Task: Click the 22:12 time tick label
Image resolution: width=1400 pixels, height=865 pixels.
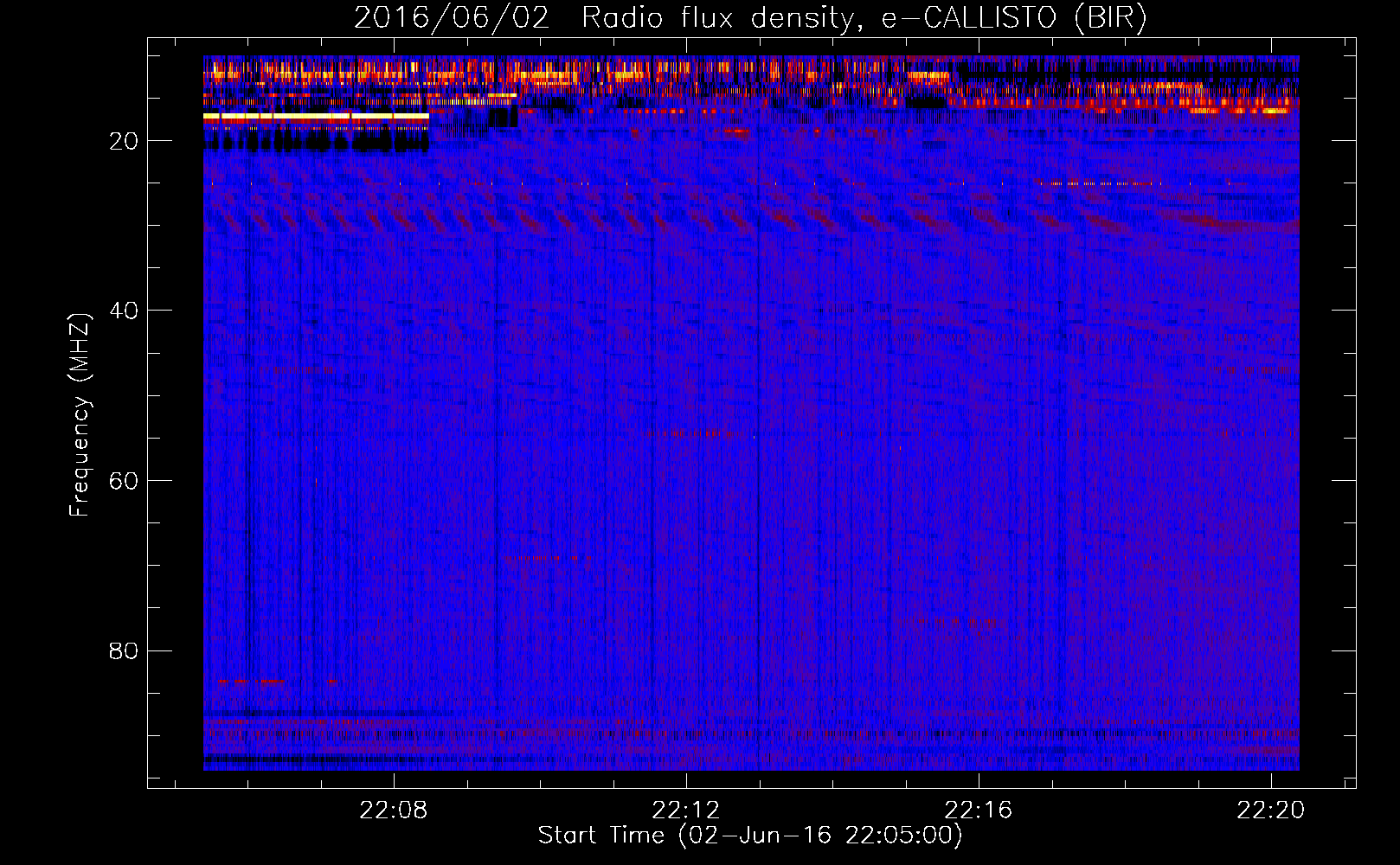Action: click(x=686, y=811)
